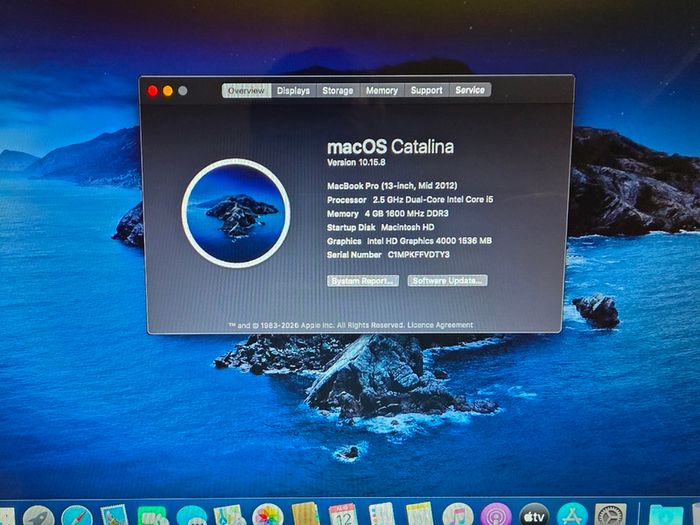Click the MacBook Pro (13-inch, Mid 2012) text
700x525 pixels.
tap(392, 186)
